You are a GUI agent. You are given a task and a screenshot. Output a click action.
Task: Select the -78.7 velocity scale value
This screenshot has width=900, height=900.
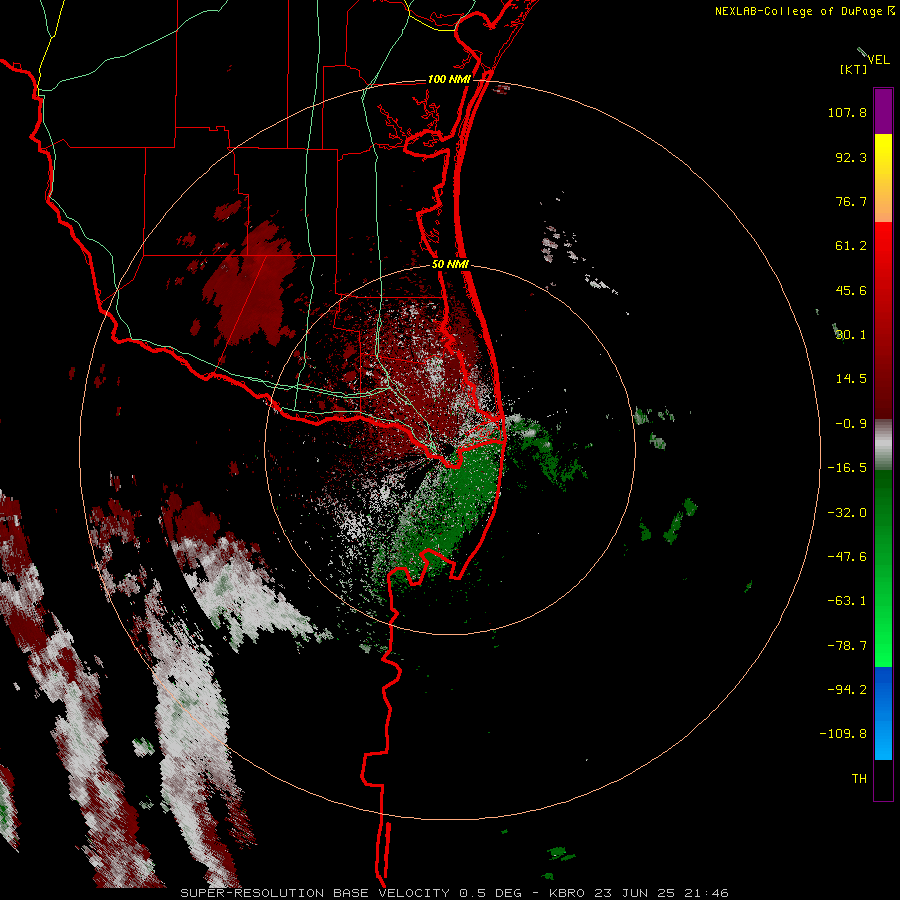point(847,646)
